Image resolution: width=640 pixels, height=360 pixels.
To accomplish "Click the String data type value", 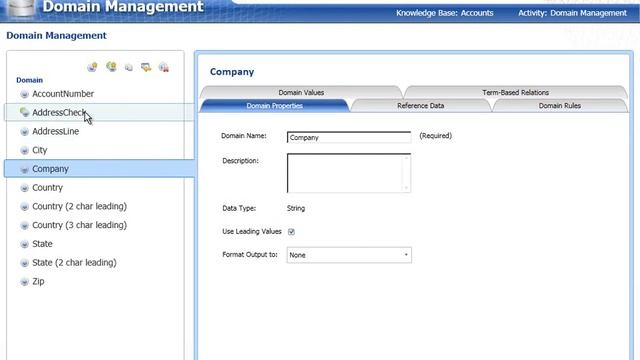I will click(x=296, y=208).
